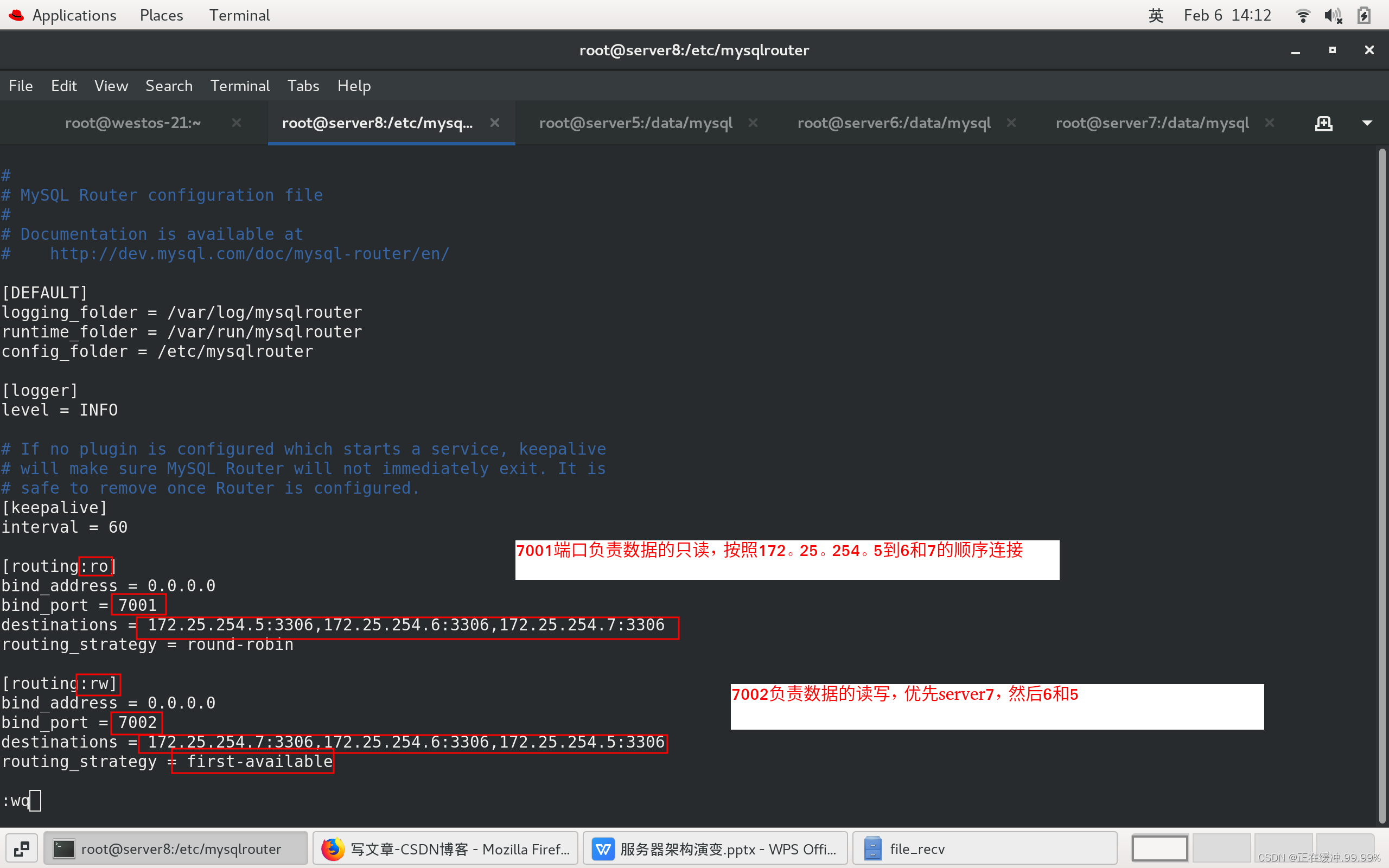Viewport: 1389px width, 868px height.
Task: Open the Search menu
Action: pos(169,86)
